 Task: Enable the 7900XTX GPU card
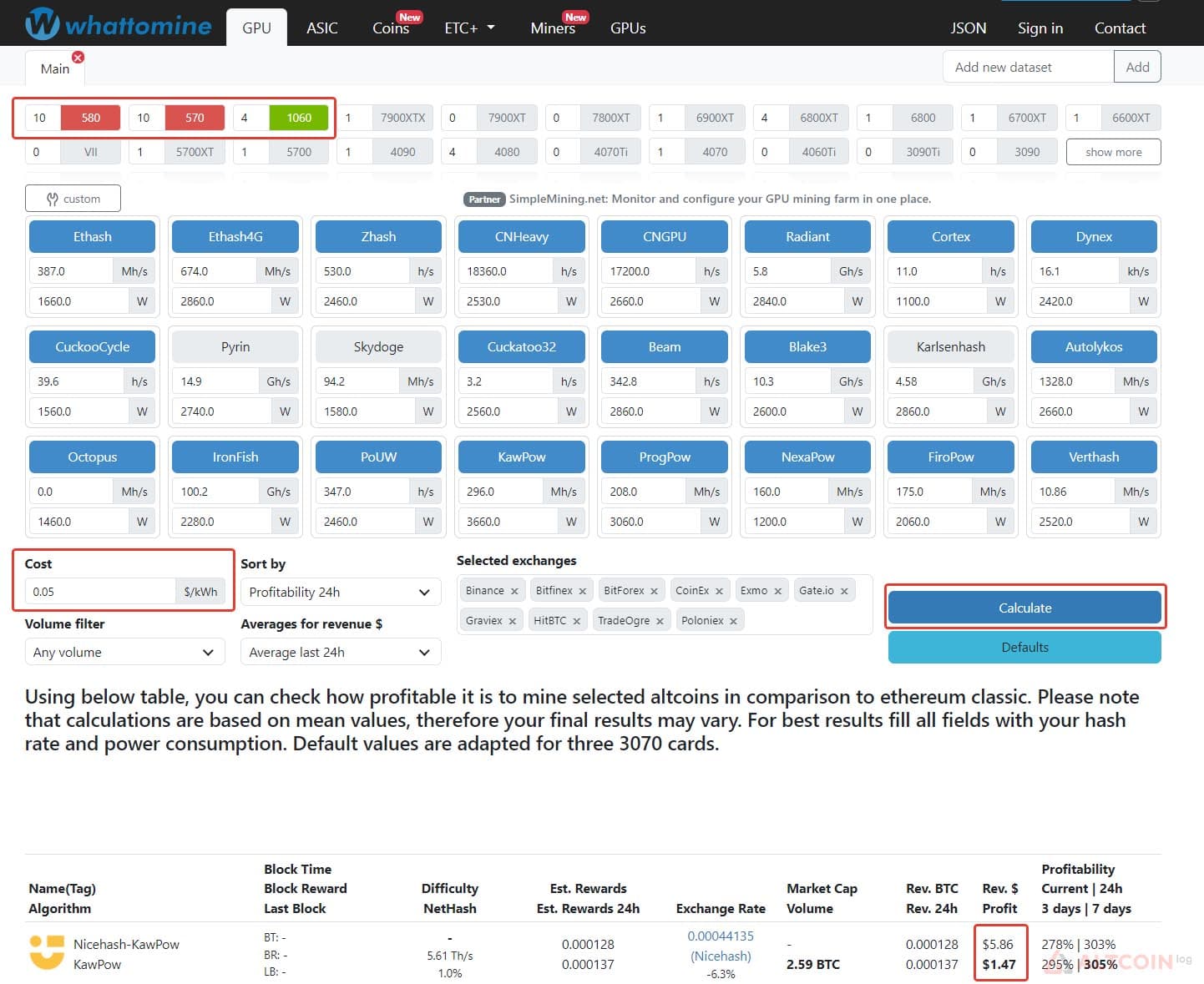[403, 118]
